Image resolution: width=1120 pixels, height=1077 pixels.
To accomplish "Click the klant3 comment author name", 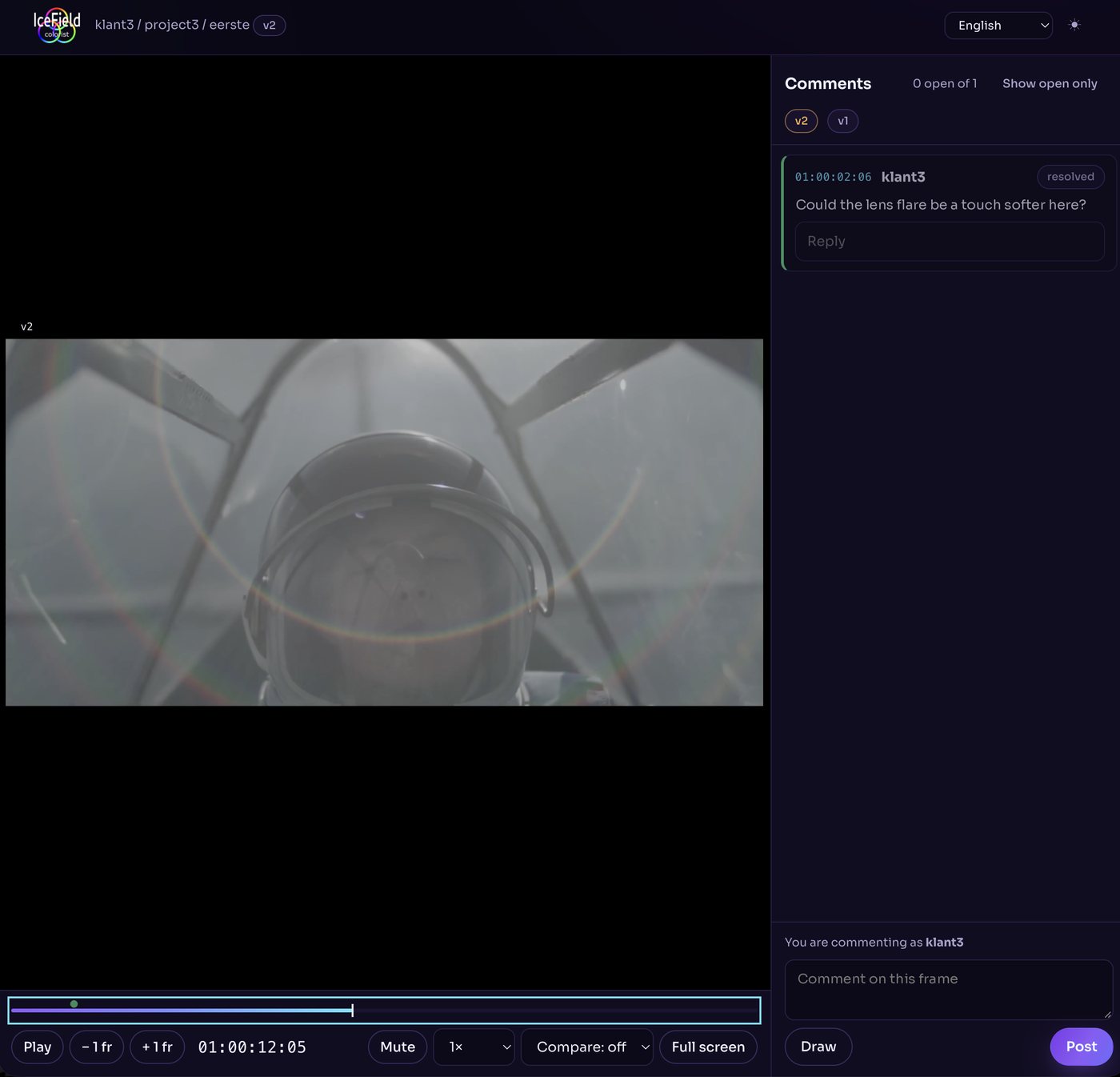I will 903,177.
